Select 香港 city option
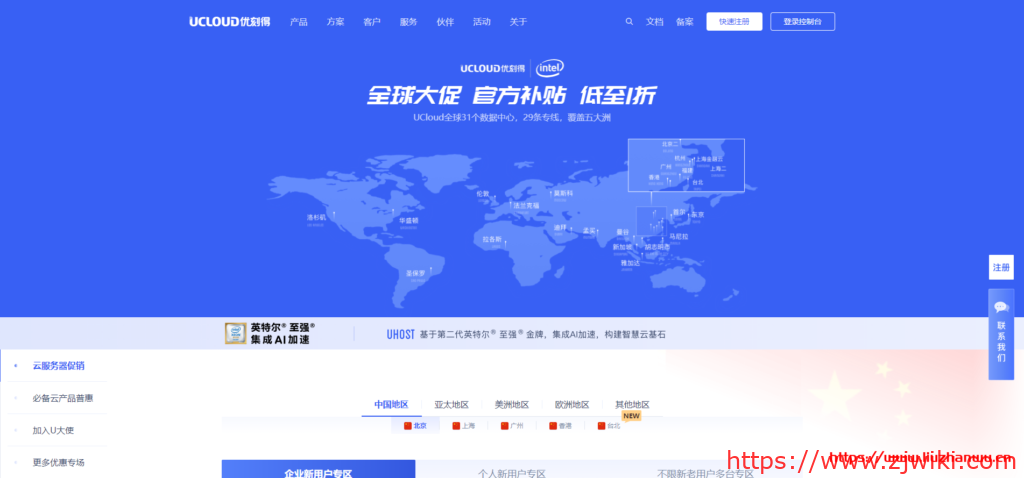The image size is (1024, 478). (560, 425)
